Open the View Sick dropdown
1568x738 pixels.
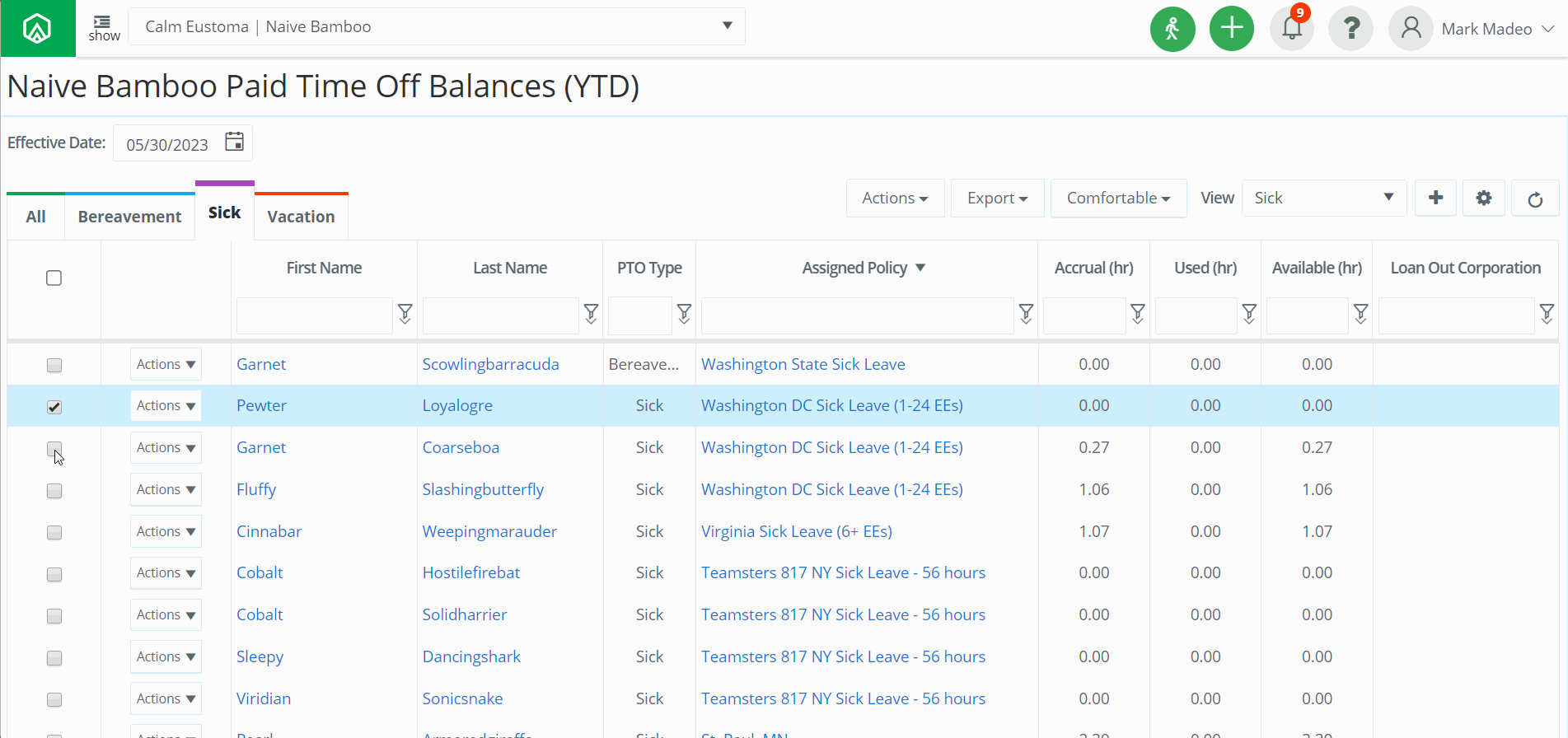1323,199
